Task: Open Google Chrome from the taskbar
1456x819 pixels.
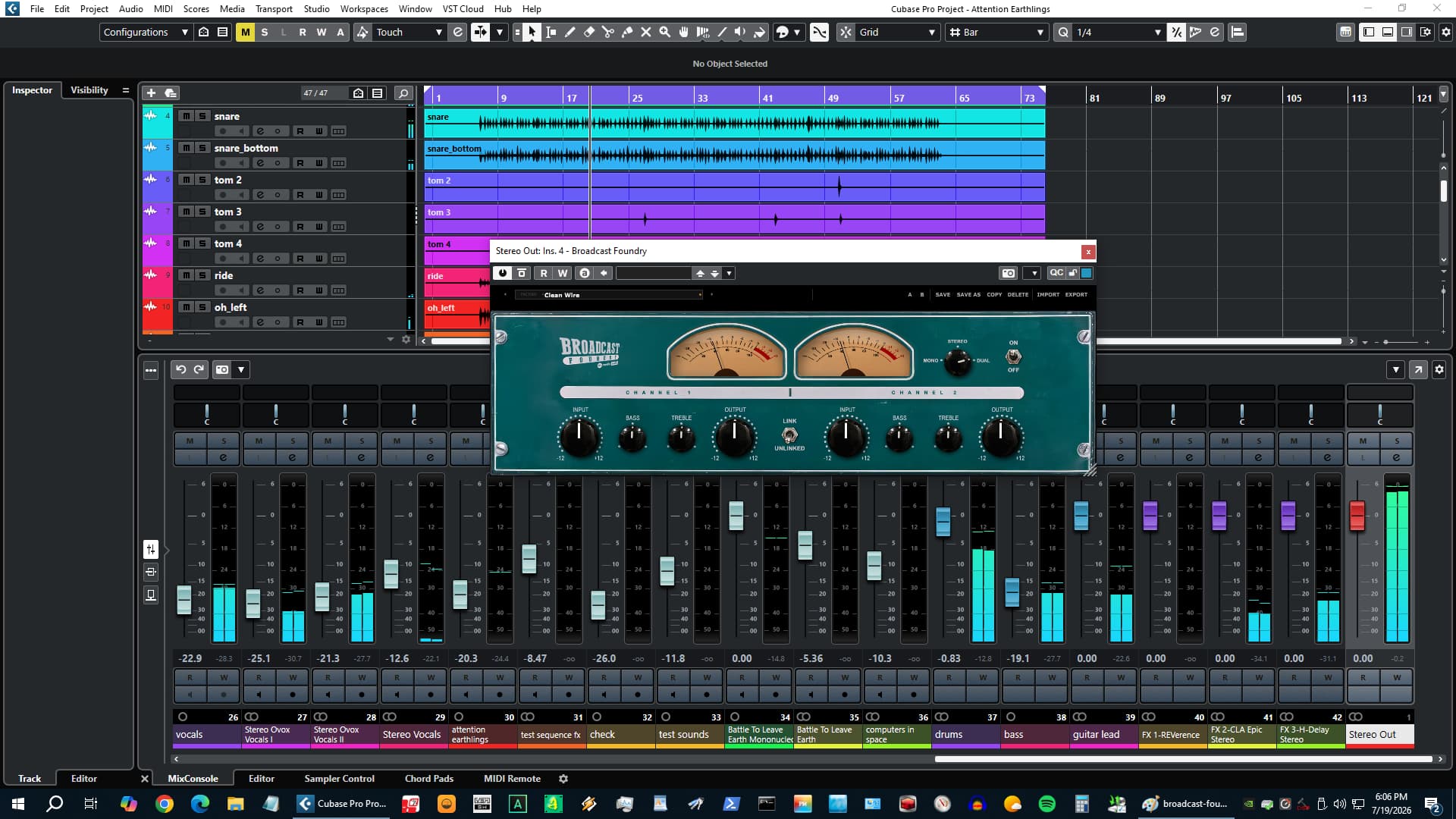Action: [164, 804]
